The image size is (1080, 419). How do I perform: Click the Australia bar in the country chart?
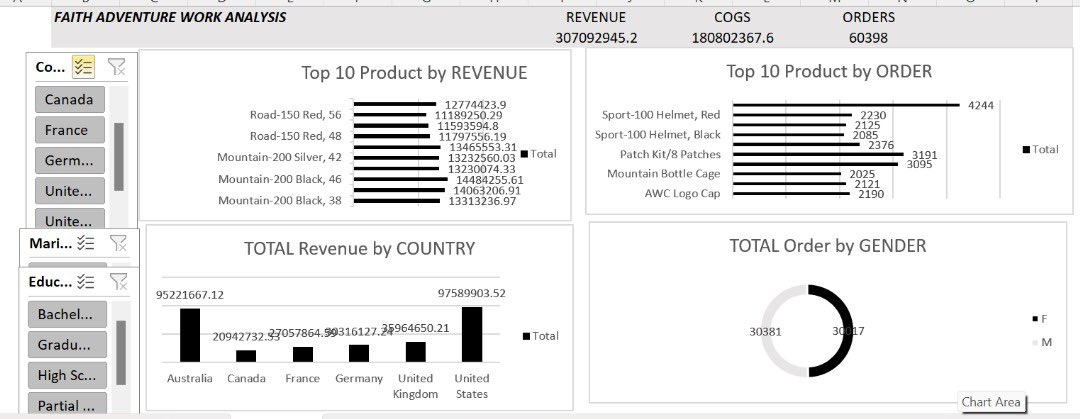190,335
